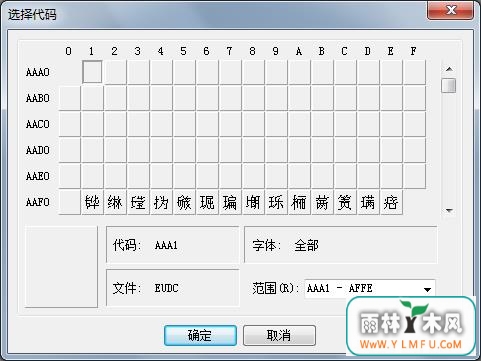Select cell in row AAE0, column 7
Image resolution: width=481 pixels, height=361 pixels.
coord(230,176)
